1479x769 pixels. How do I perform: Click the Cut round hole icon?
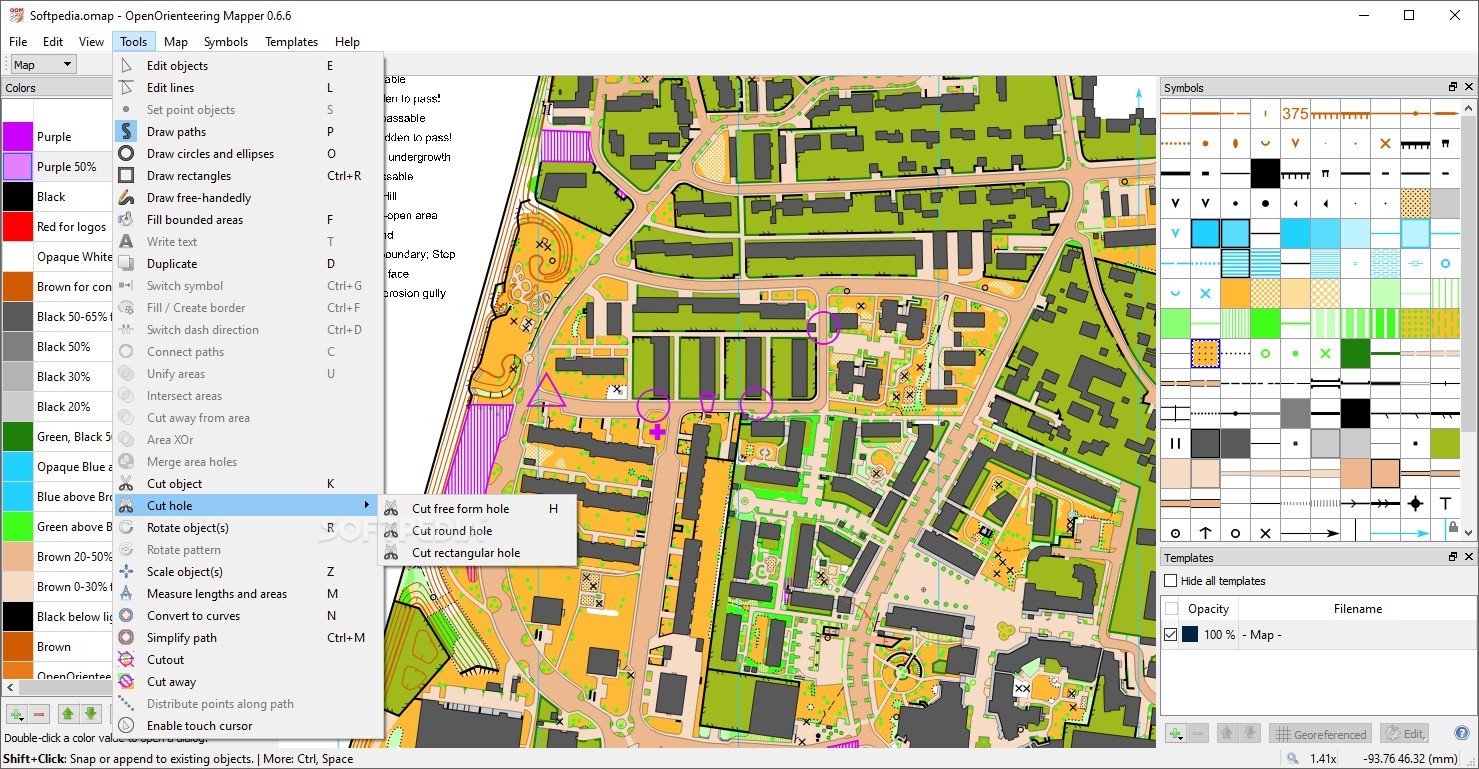(x=391, y=531)
